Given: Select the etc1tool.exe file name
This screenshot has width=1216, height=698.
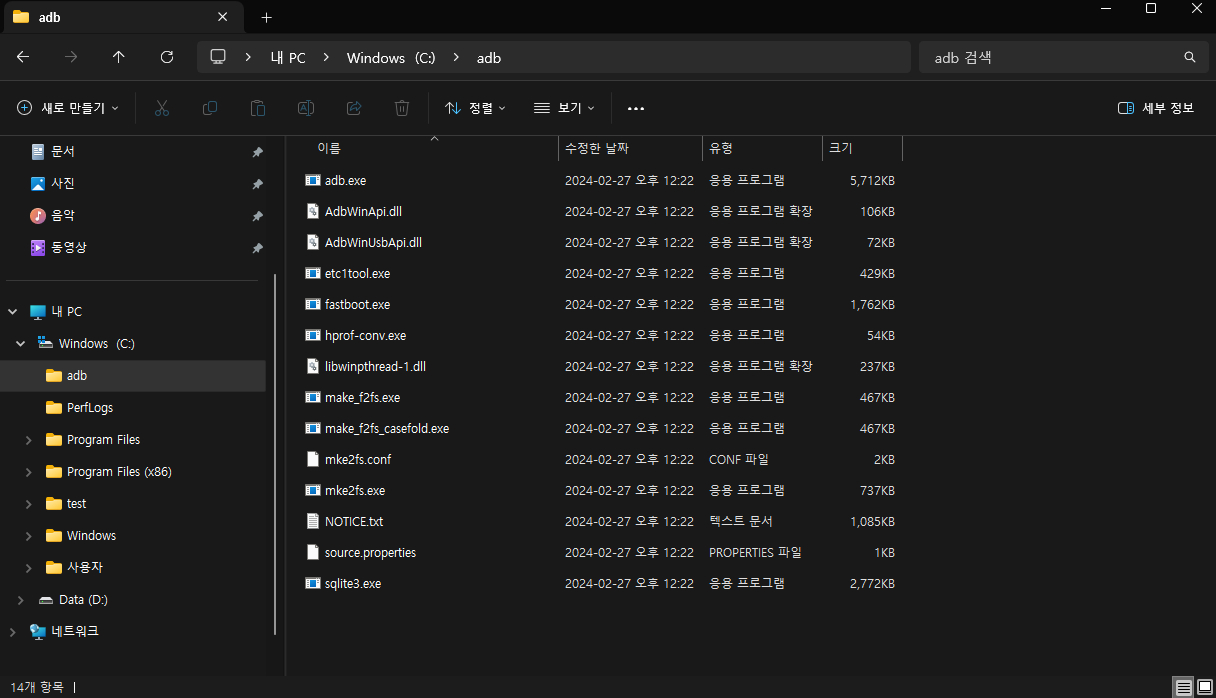Looking at the screenshot, I should point(357,274).
